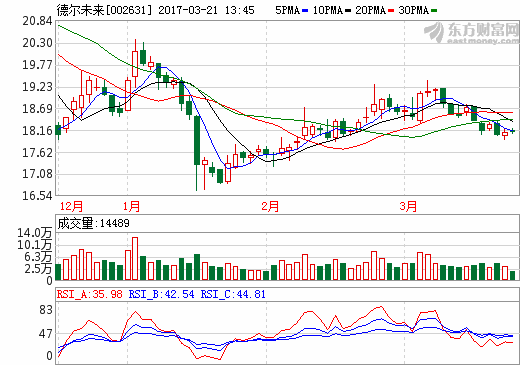Click the stock title 德尔未来[002631]
Viewport: 520px width, 365px height.
pyautogui.click(x=104, y=10)
